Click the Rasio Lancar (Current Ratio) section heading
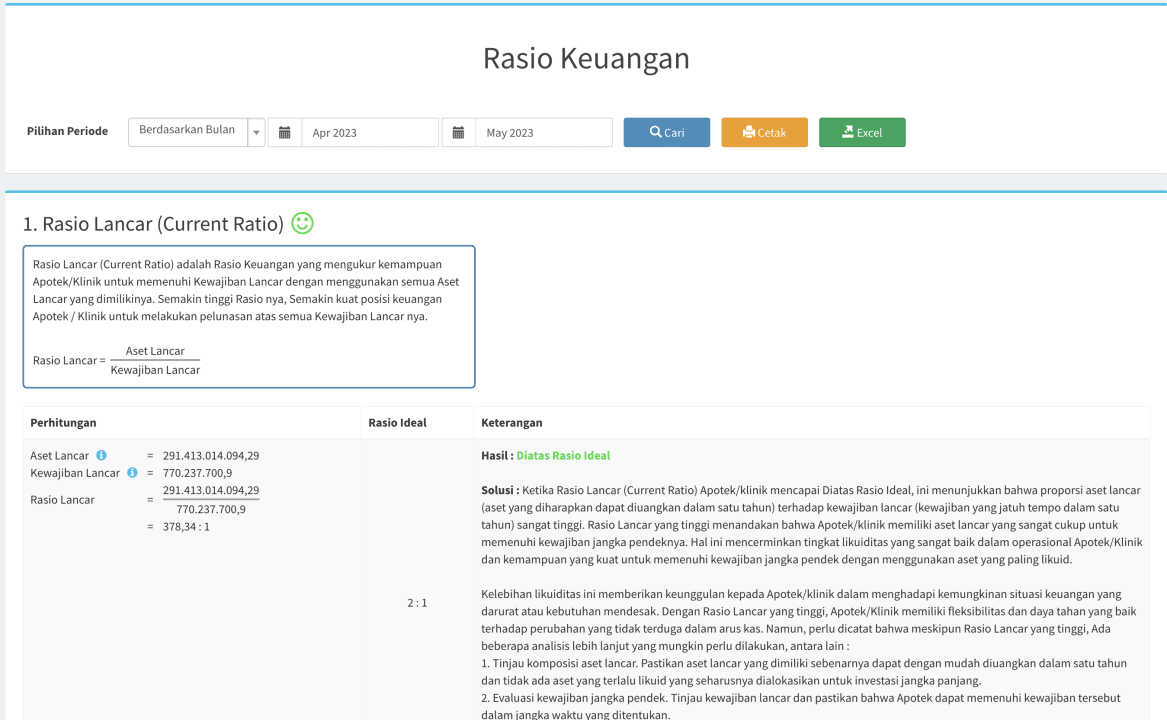 (153, 224)
